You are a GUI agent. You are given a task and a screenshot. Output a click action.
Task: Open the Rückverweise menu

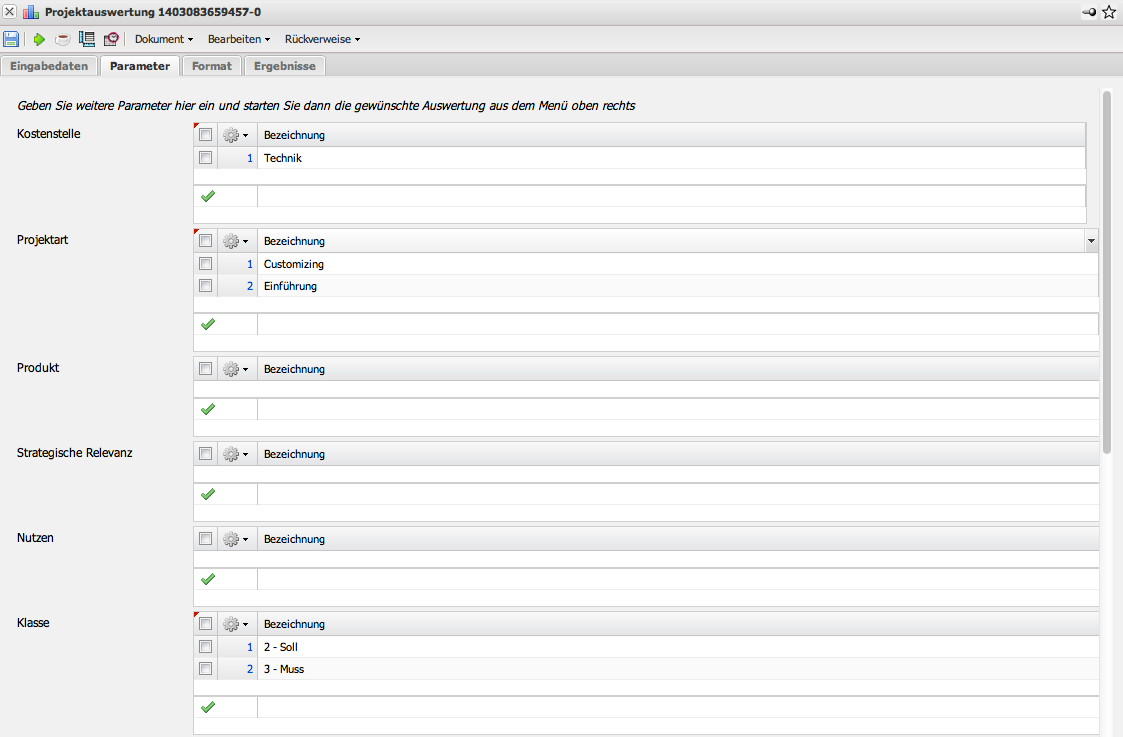point(322,39)
